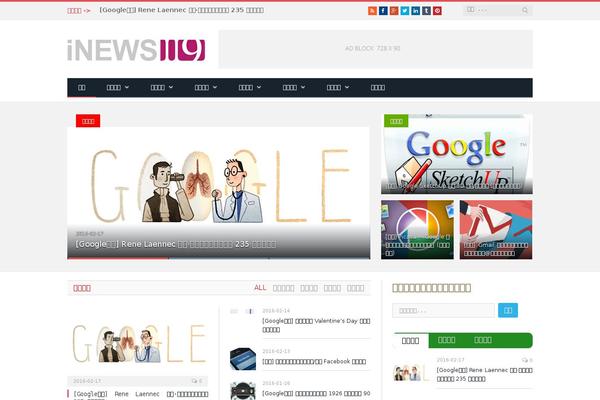Select the last green tab in sidebar widget
The width and height of the screenshot is (600, 400).
pyautogui.click(x=483, y=340)
